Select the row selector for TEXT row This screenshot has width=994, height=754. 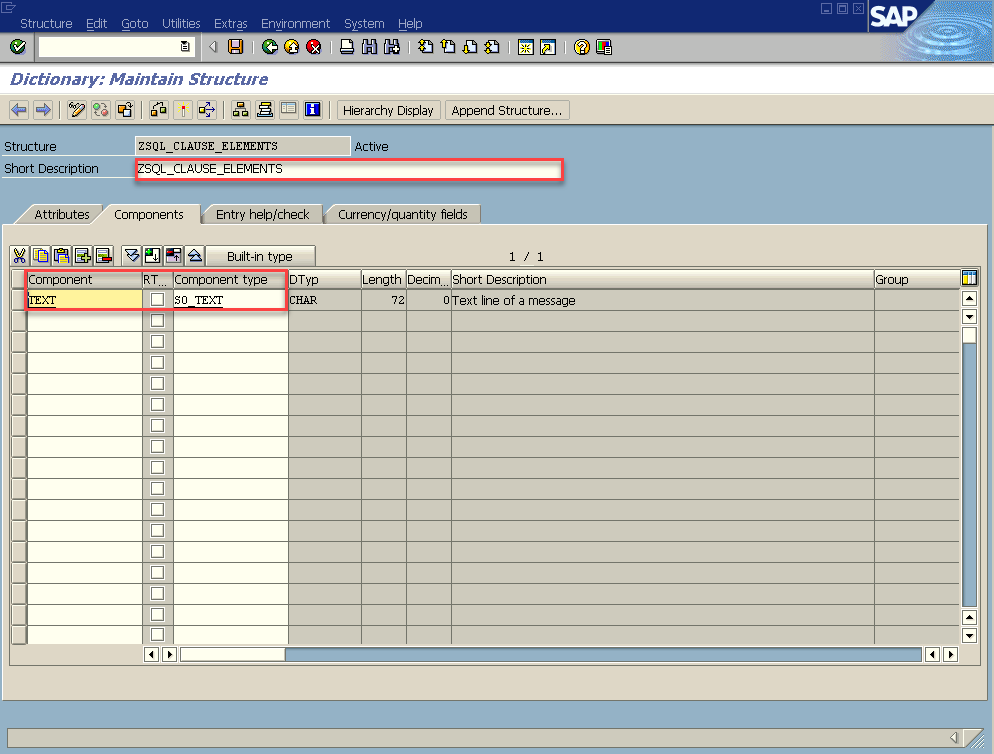(19, 300)
